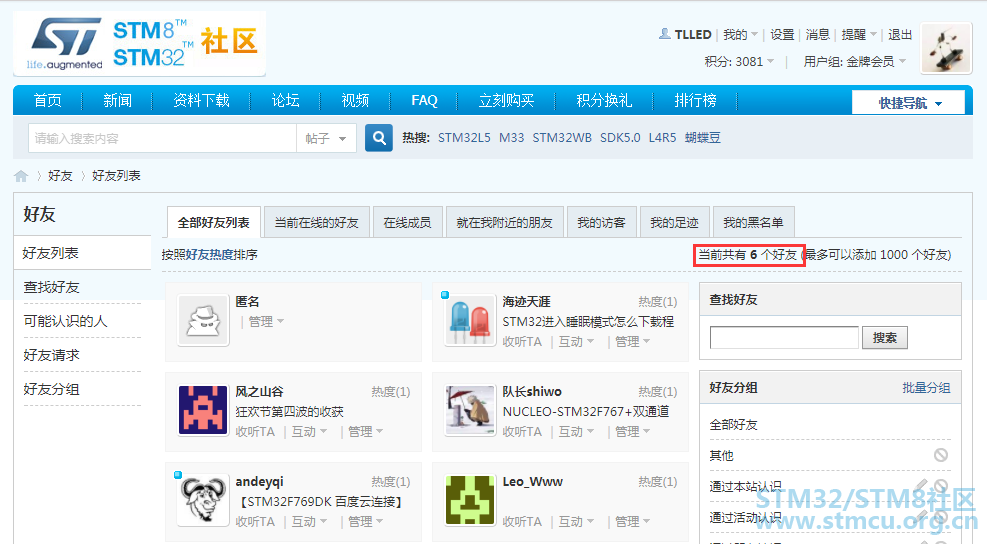Click the magnifier search icon button
987x544 pixels.
[379, 138]
